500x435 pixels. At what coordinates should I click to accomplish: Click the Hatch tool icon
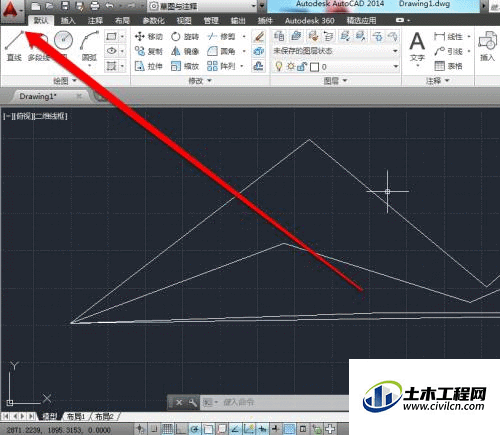(111, 66)
